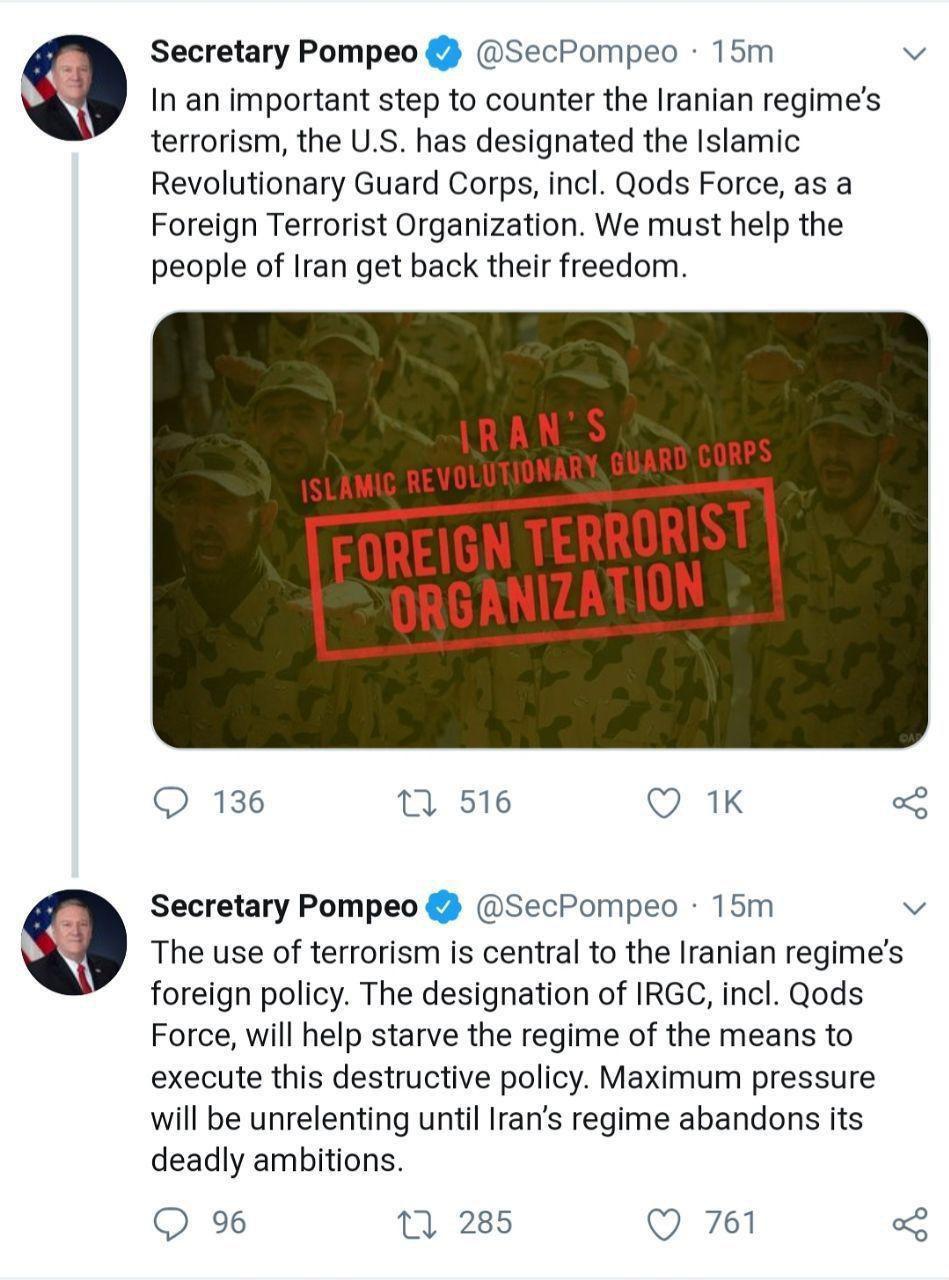Like the second tweet with 761 likes
The width and height of the screenshot is (949, 1280).
pyautogui.click(x=664, y=1224)
